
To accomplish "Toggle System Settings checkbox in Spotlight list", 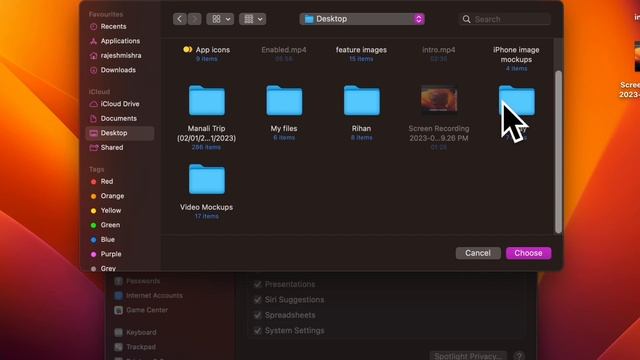I will (x=257, y=331).
